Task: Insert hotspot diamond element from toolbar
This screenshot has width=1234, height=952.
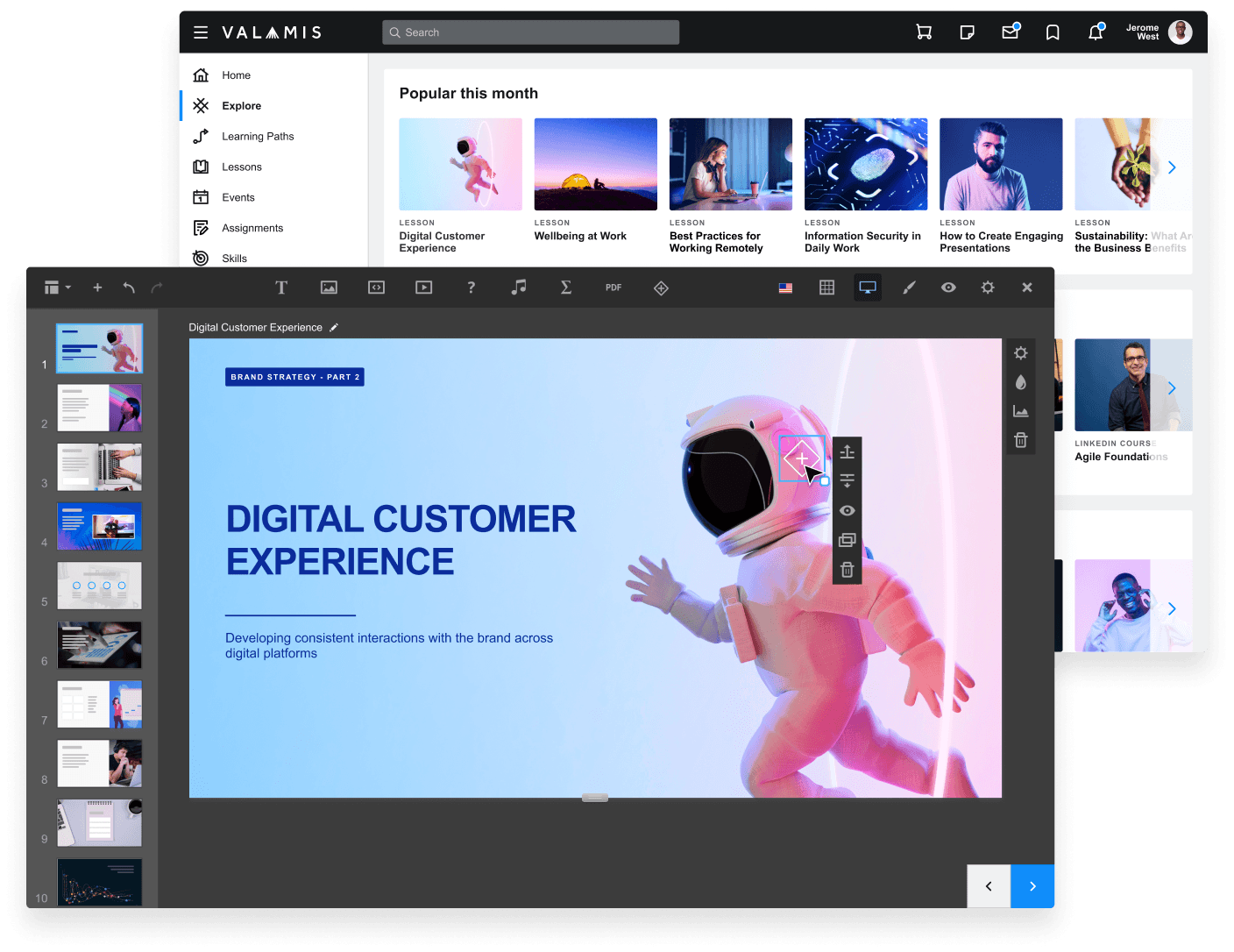Action: (x=661, y=288)
